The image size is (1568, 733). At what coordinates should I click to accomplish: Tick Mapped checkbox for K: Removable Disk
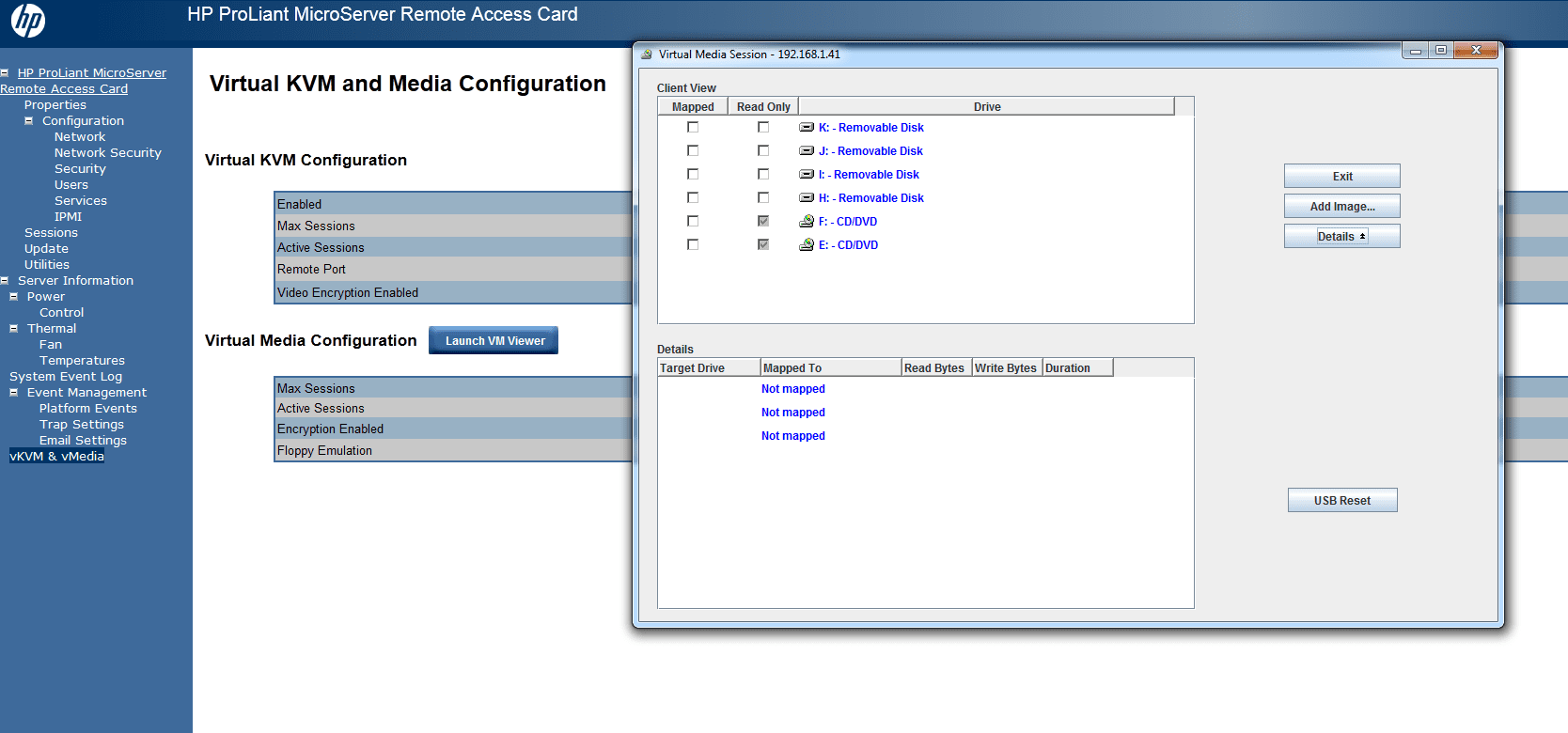point(693,127)
